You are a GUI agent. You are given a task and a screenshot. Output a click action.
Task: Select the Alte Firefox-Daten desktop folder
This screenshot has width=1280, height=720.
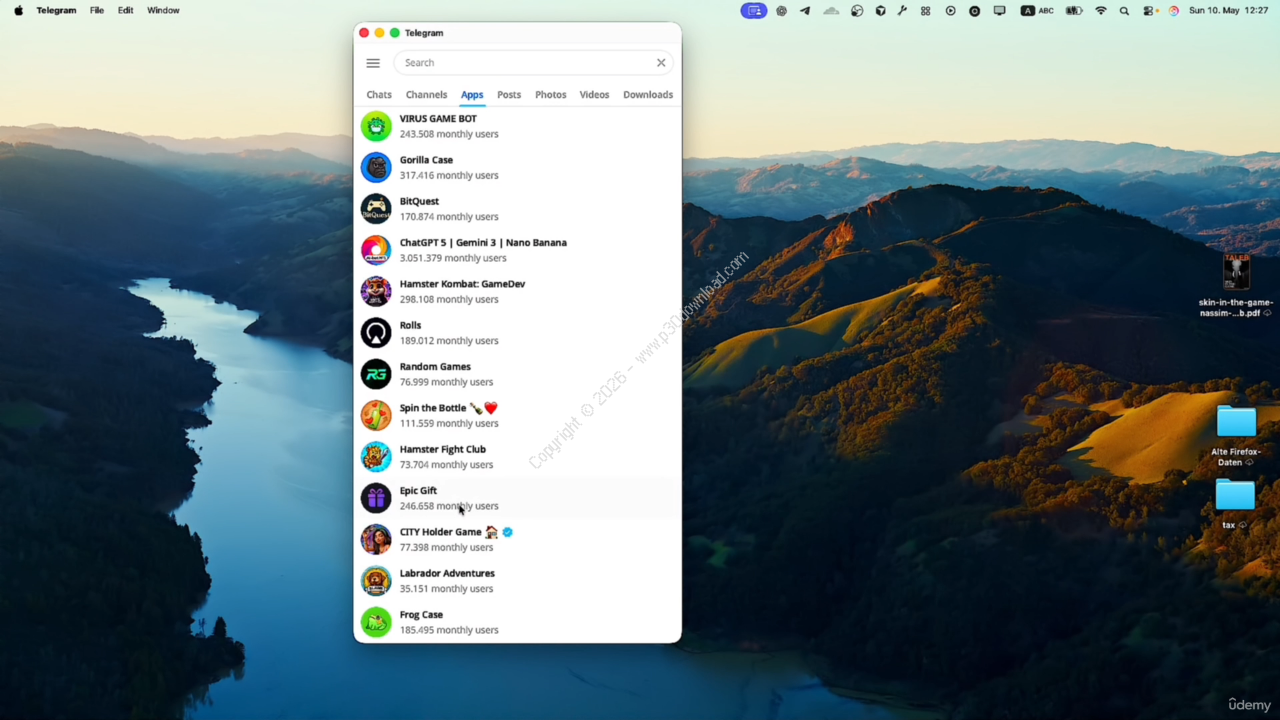(x=1236, y=436)
